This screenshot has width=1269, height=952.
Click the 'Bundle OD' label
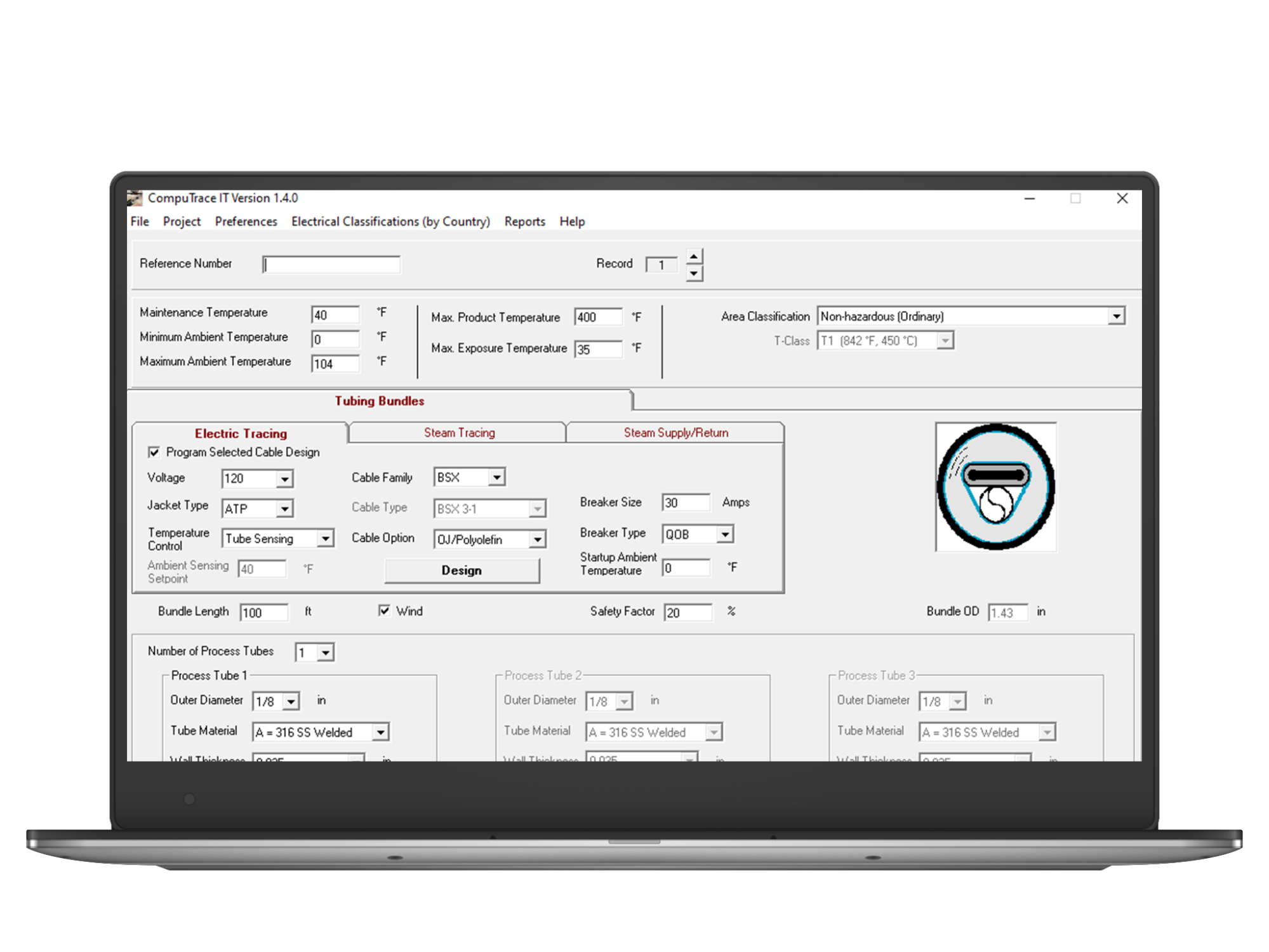pyautogui.click(x=952, y=611)
